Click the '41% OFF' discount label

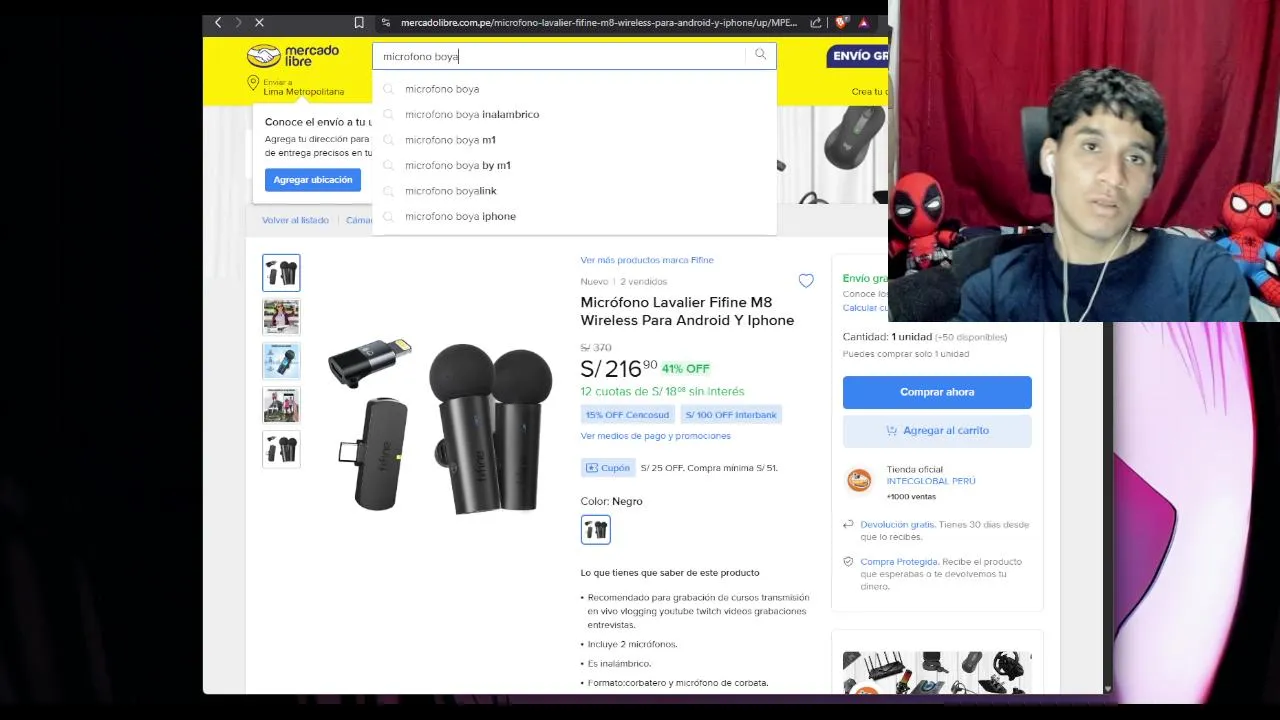[685, 369]
